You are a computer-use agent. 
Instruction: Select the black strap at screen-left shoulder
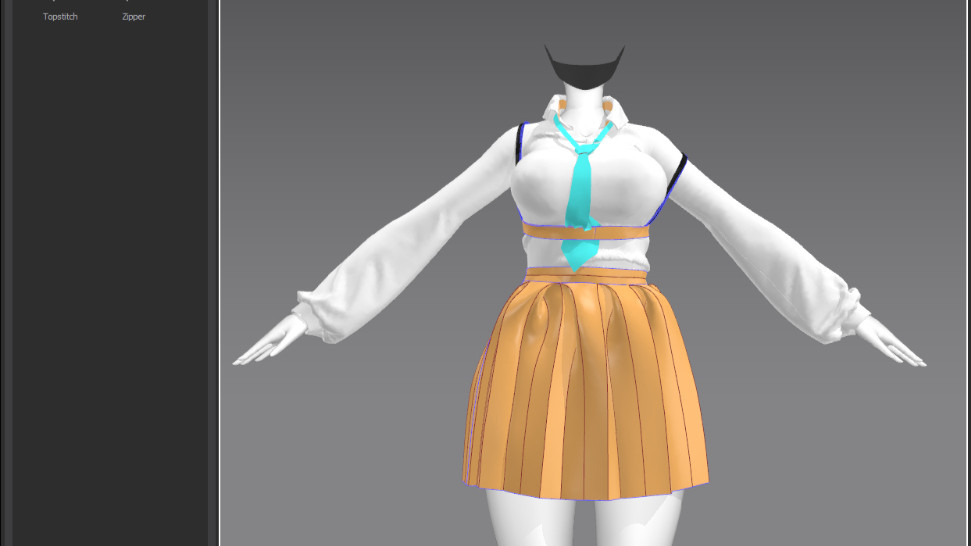515,148
